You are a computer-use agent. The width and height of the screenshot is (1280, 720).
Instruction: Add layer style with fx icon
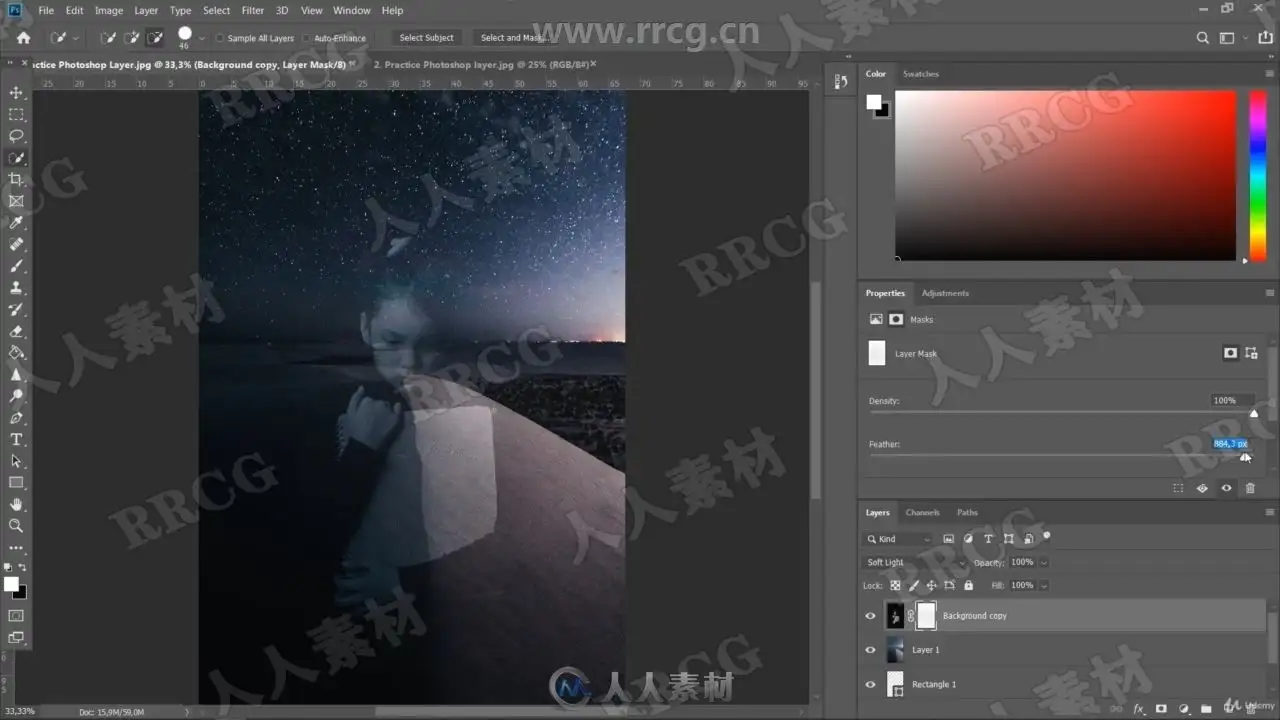click(1139, 709)
